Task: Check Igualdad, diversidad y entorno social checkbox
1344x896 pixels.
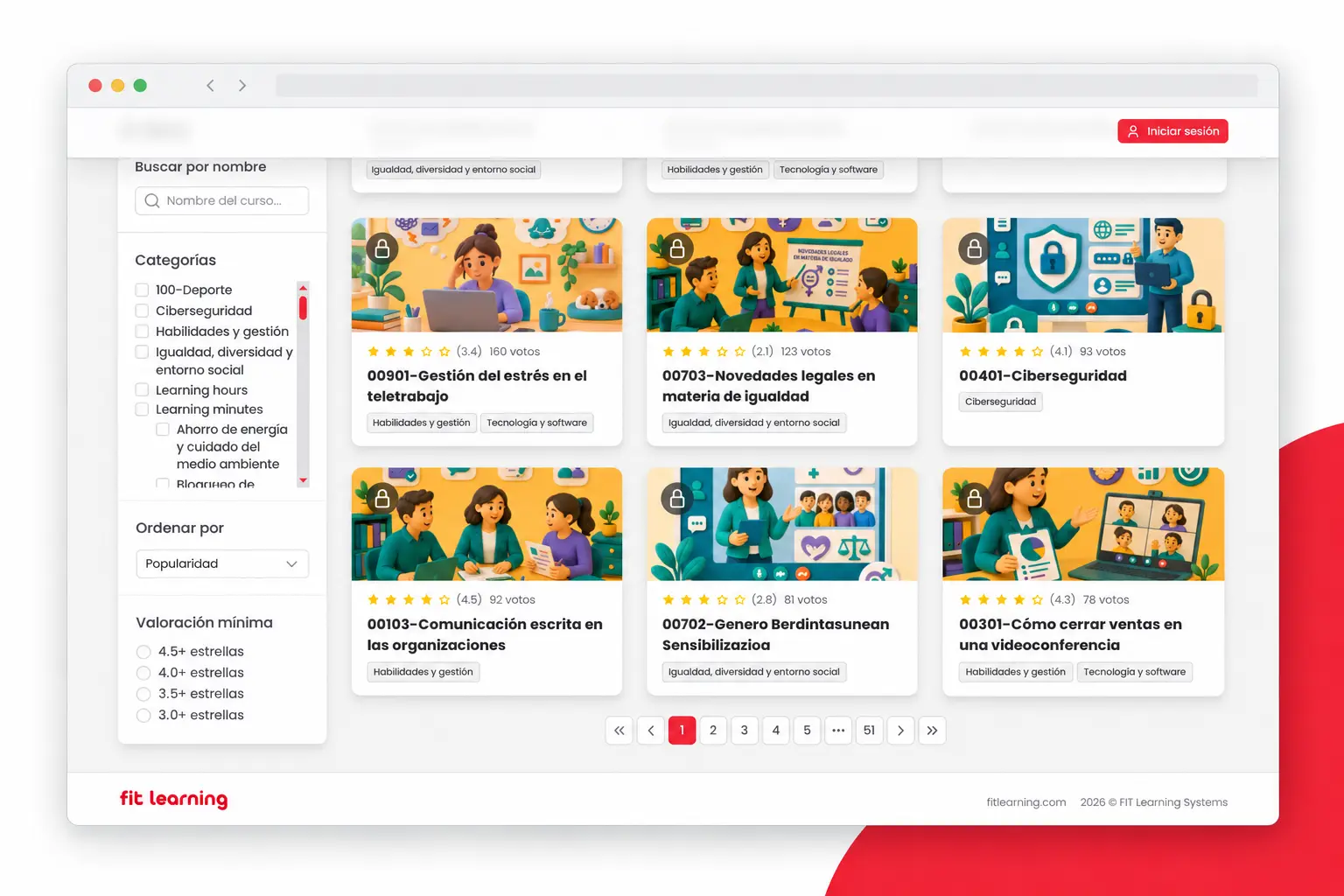Action: click(x=142, y=352)
